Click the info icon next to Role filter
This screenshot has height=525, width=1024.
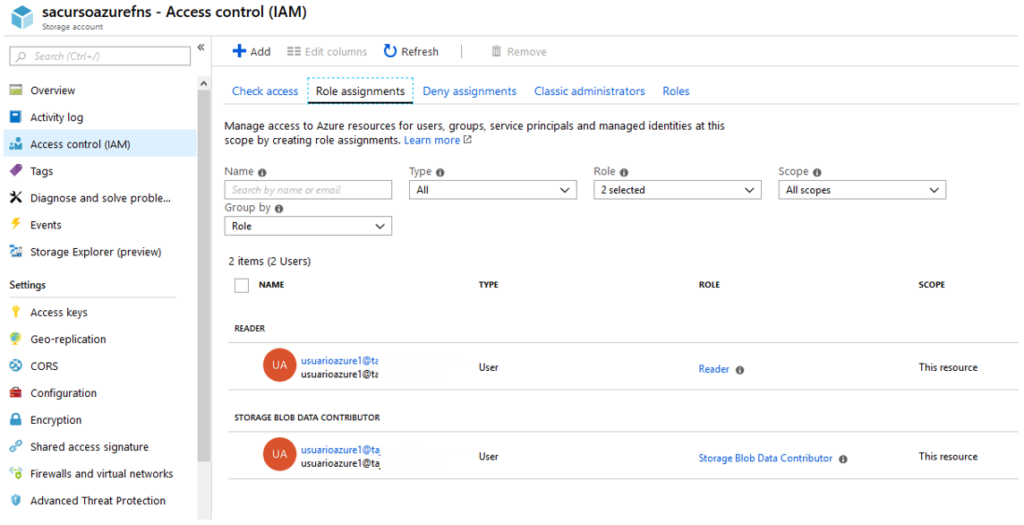click(x=624, y=172)
